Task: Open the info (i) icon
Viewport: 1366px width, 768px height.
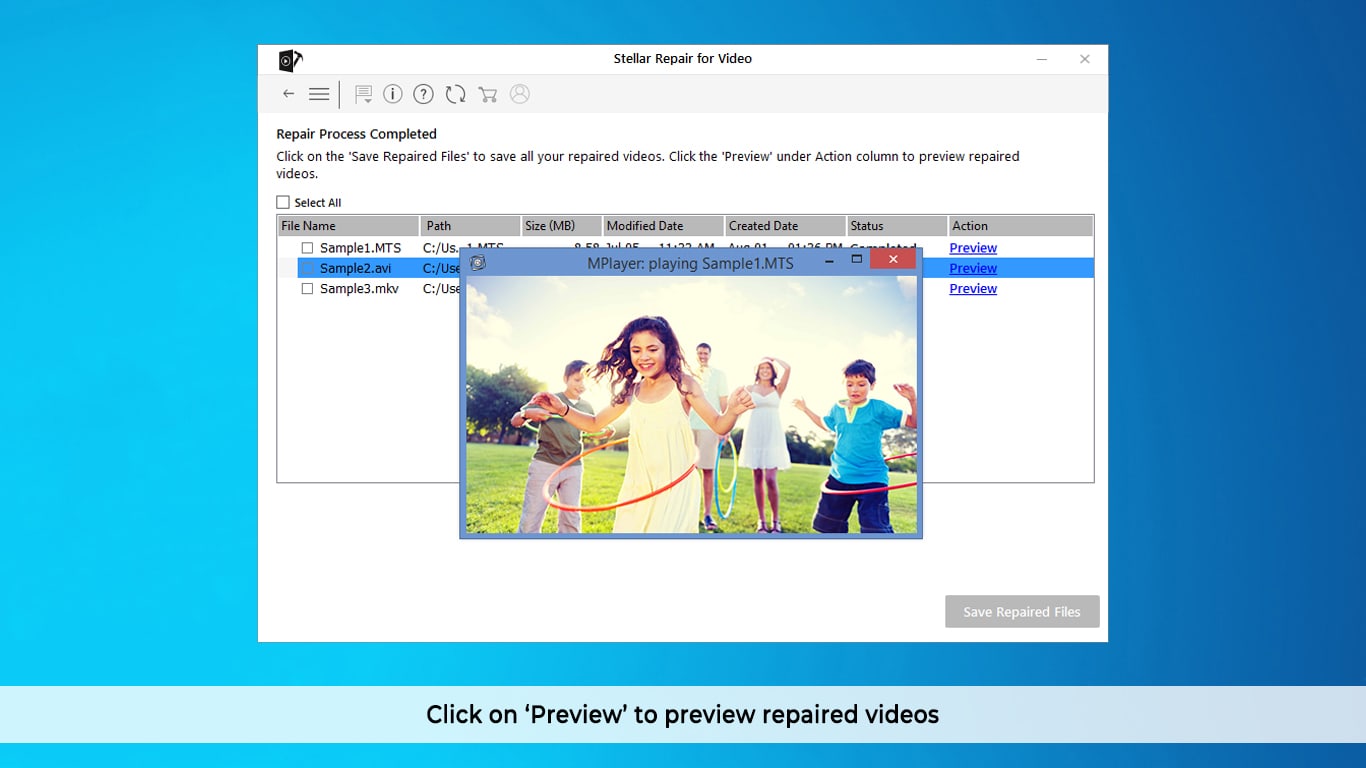Action: coord(393,94)
